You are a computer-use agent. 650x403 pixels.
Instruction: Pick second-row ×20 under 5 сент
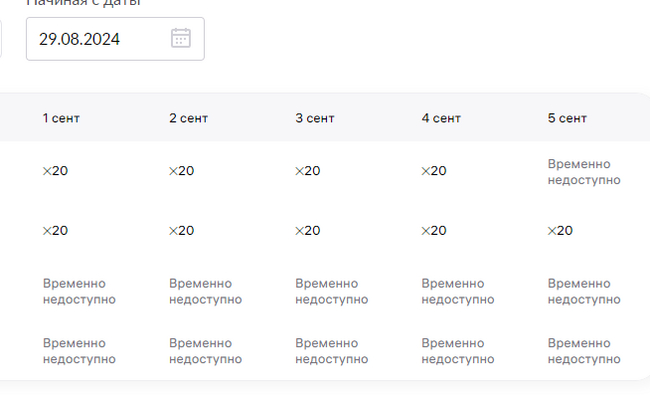pyautogui.click(x=560, y=231)
